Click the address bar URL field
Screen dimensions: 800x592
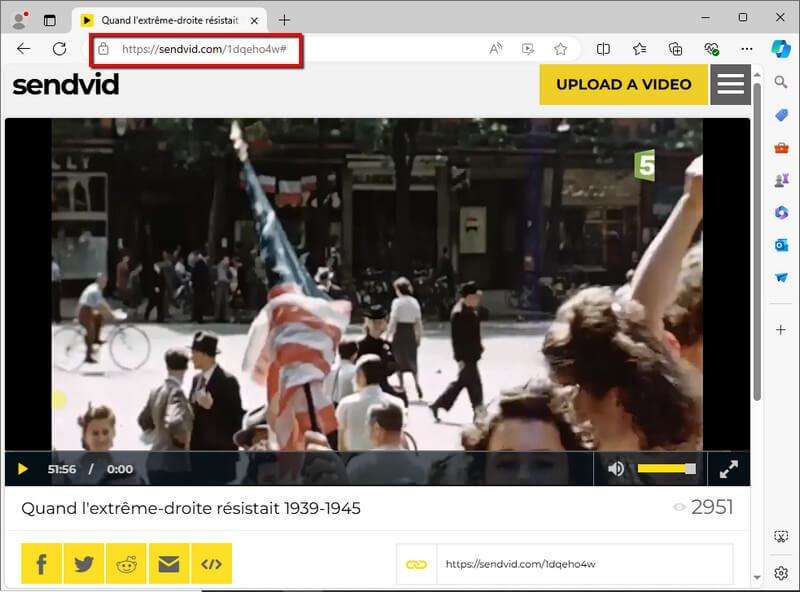pos(204,49)
